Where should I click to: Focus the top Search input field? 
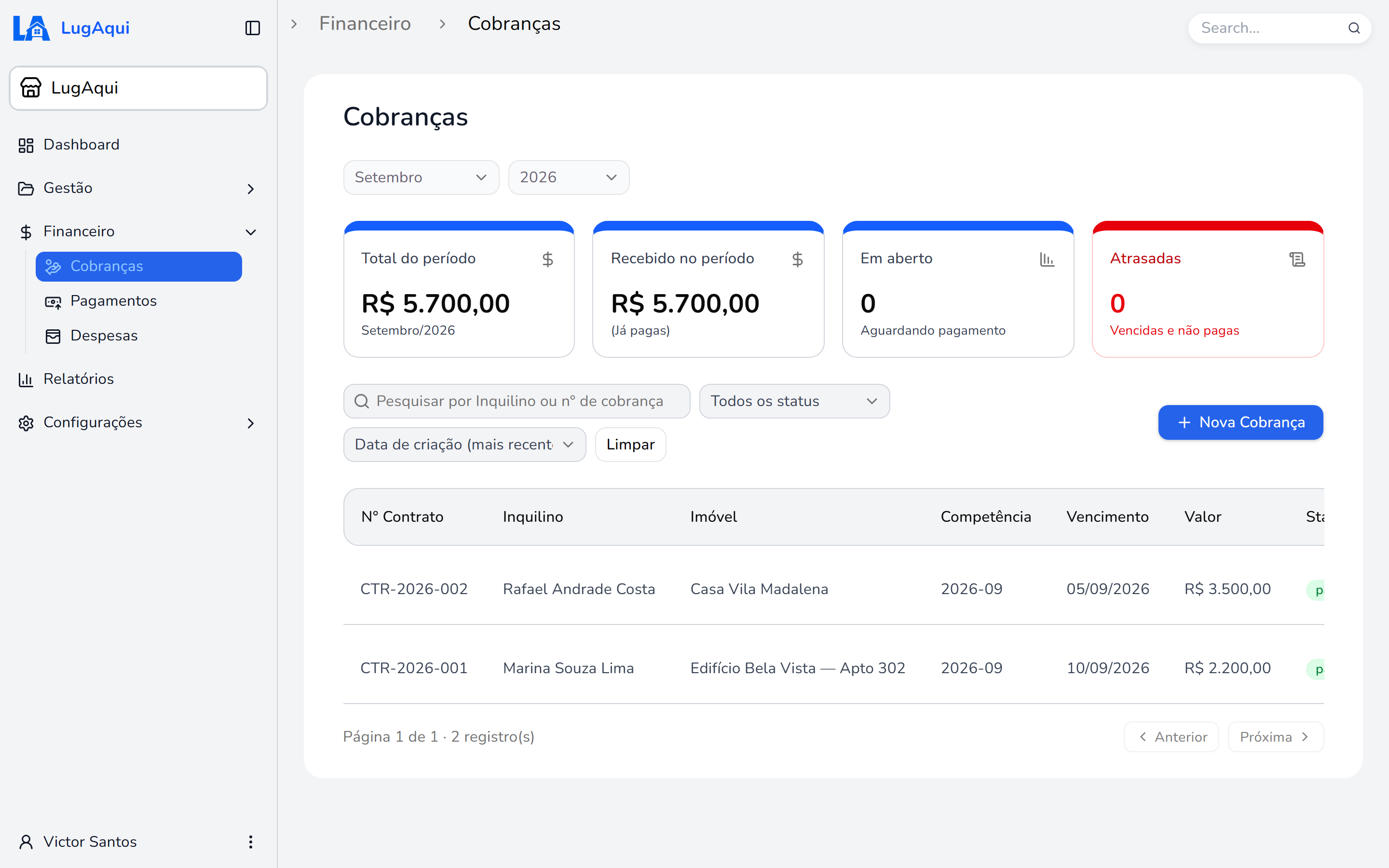(x=1280, y=28)
